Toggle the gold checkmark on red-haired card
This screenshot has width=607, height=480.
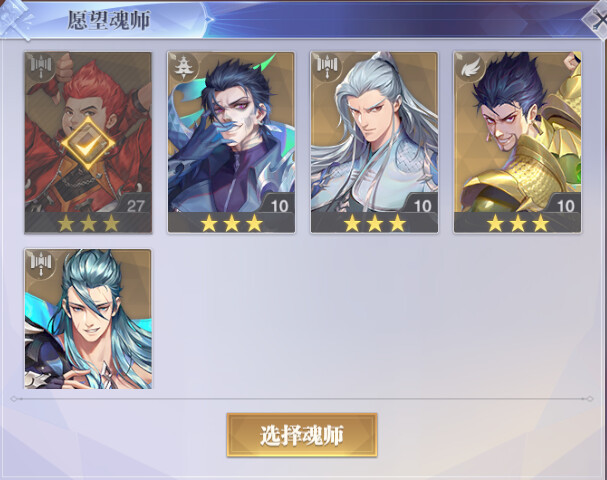click(x=88, y=144)
